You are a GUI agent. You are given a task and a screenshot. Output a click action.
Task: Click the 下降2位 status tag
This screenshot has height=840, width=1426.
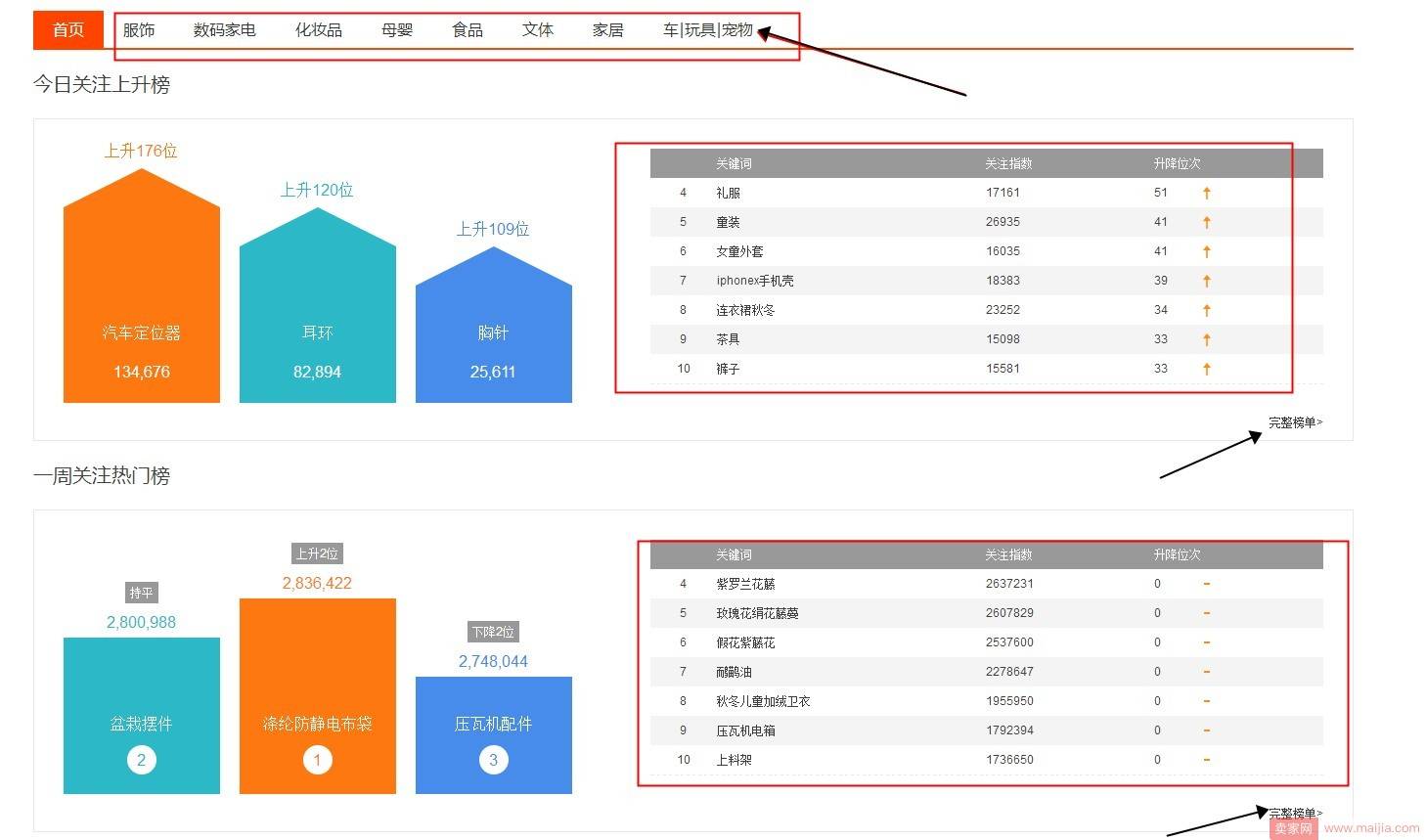[494, 632]
